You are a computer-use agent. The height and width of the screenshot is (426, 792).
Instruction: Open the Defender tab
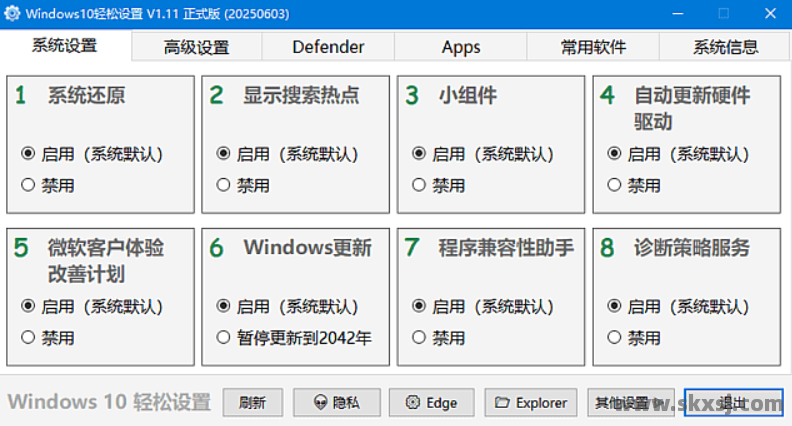[328, 47]
